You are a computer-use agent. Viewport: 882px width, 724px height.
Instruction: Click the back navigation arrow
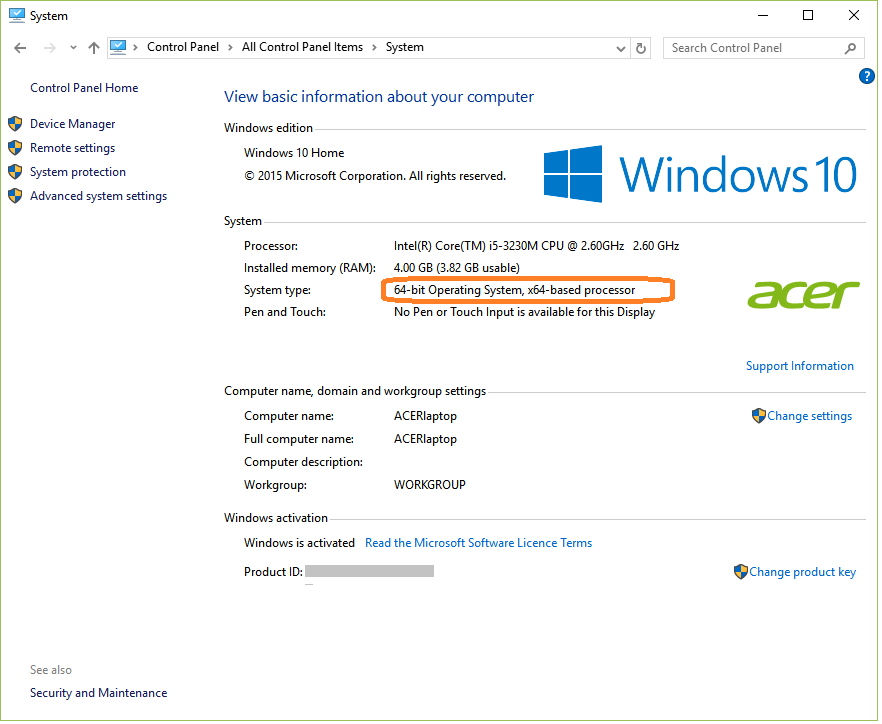click(21, 48)
